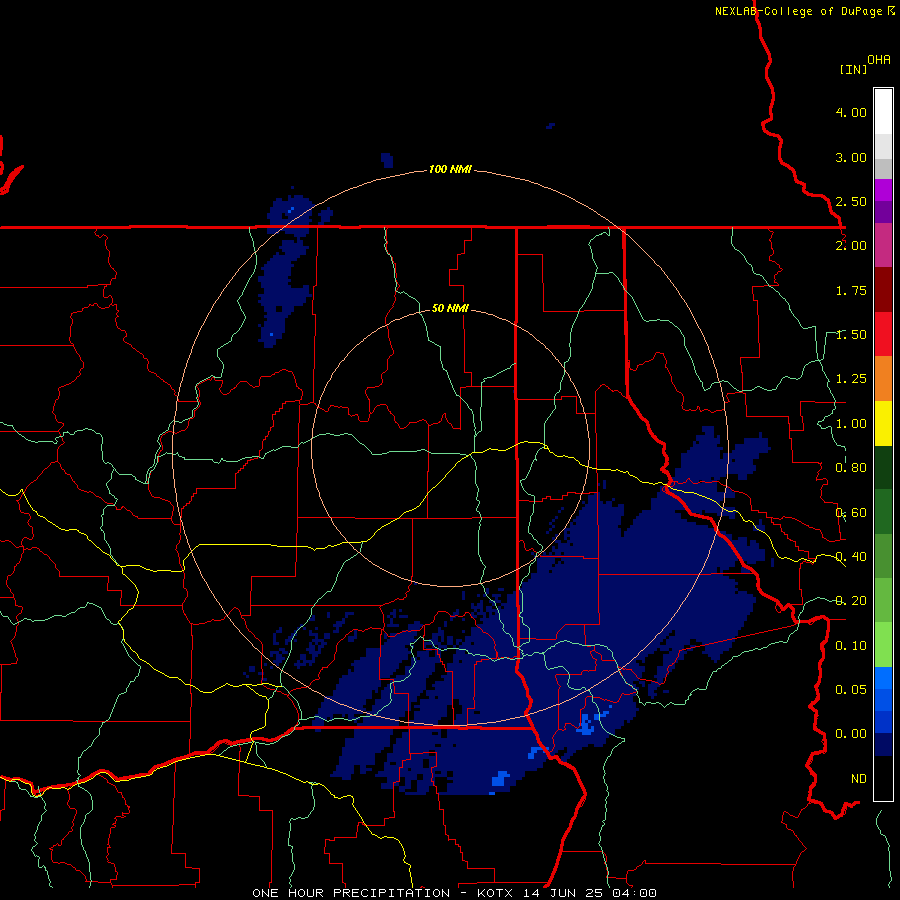Click the NEXLAB-College of DuPage credit text
This screenshot has height=900, width=900.
[804, 11]
